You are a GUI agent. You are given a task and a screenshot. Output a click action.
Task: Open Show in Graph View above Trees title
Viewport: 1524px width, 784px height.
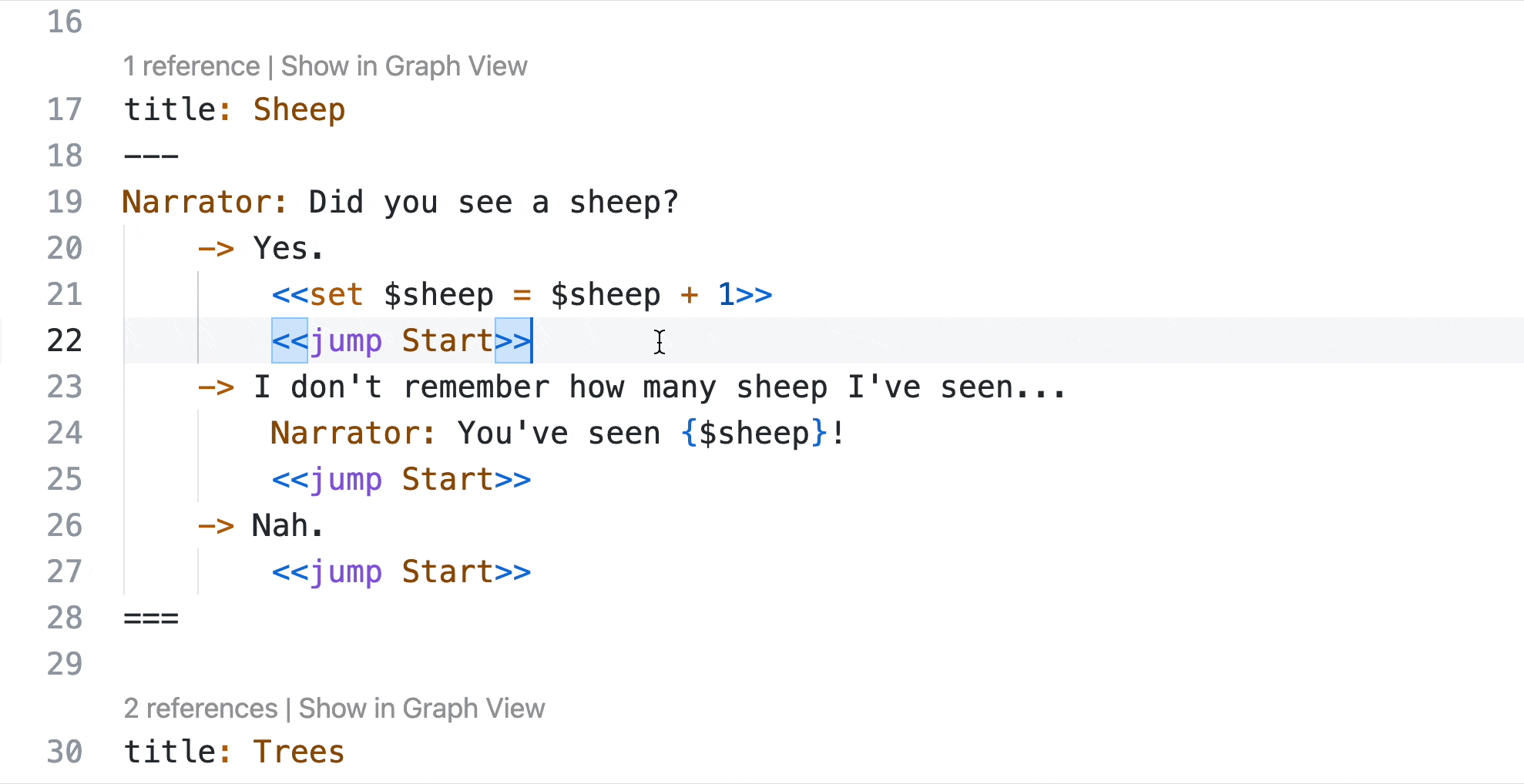tap(421, 709)
